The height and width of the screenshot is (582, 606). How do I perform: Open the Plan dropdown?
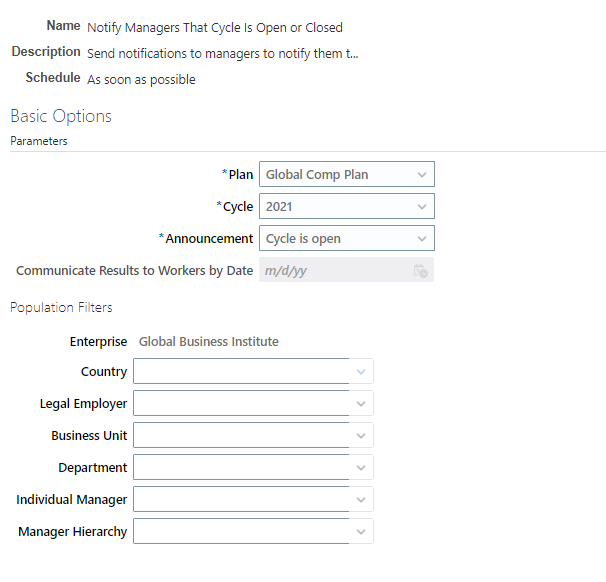pos(346,175)
